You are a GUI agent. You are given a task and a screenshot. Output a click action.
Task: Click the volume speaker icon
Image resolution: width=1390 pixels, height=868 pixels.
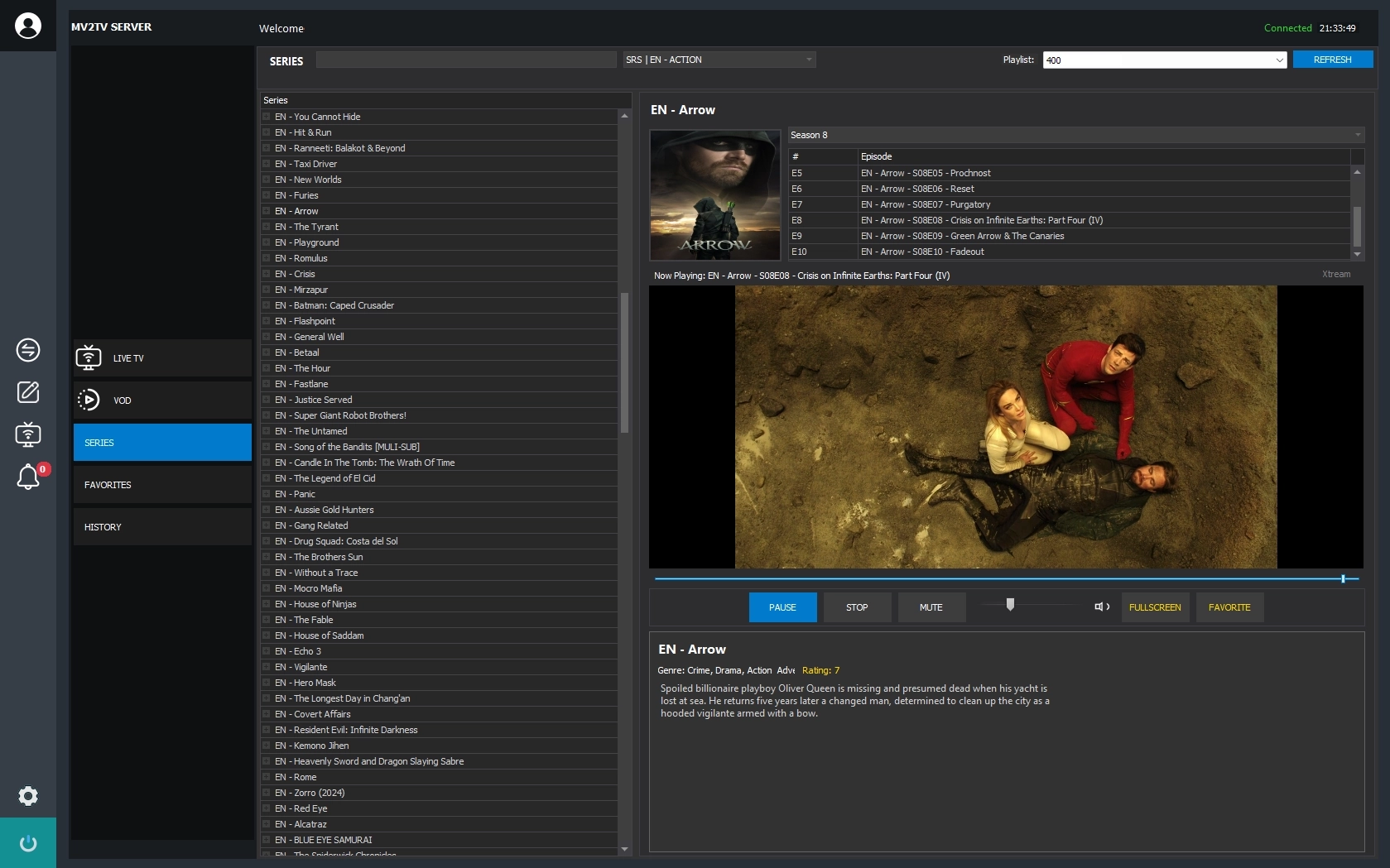pos(1102,607)
